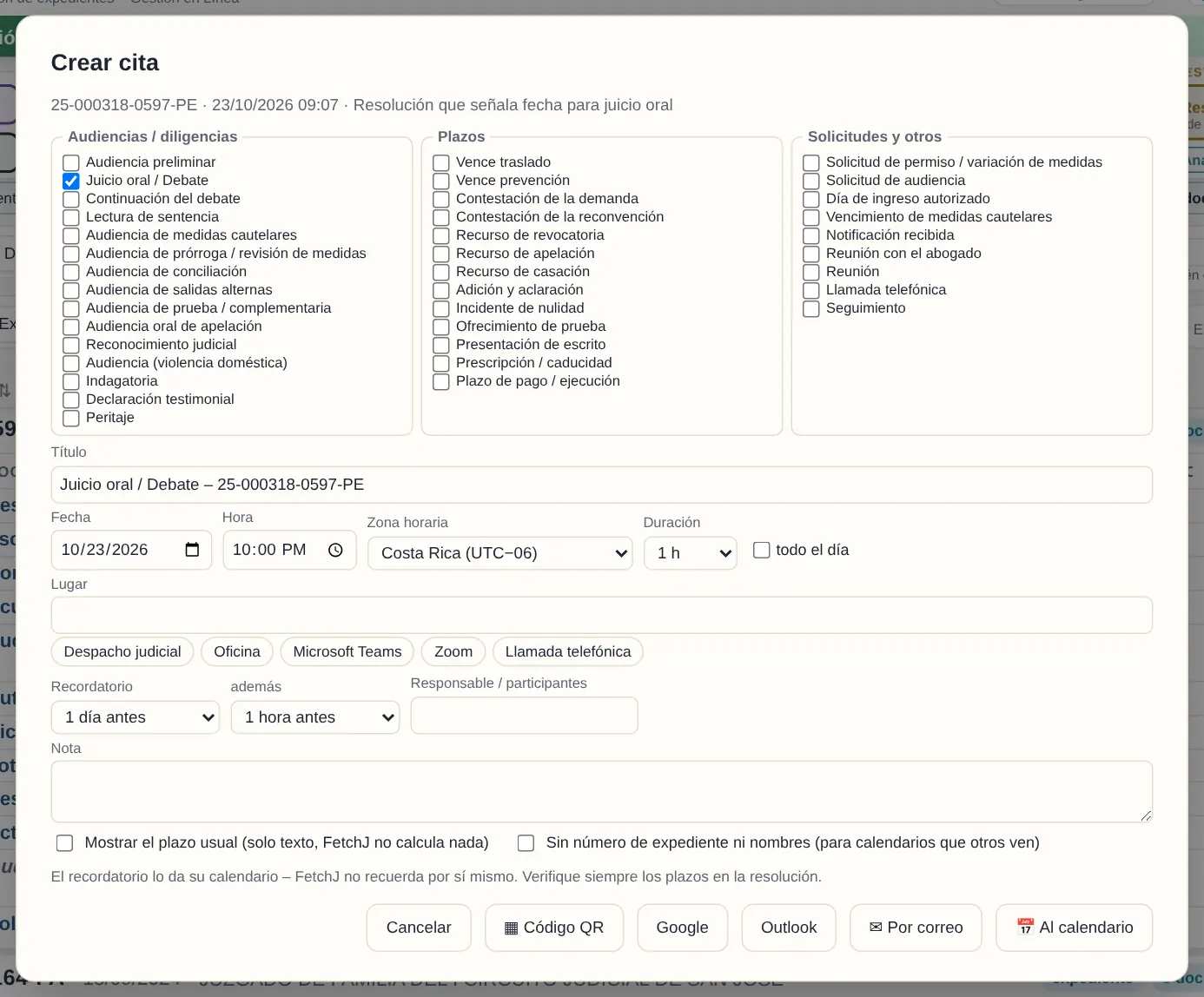Enable Mostrar el plazo usual checkbox
The height and width of the screenshot is (997, 1204).
coord(65,842)
